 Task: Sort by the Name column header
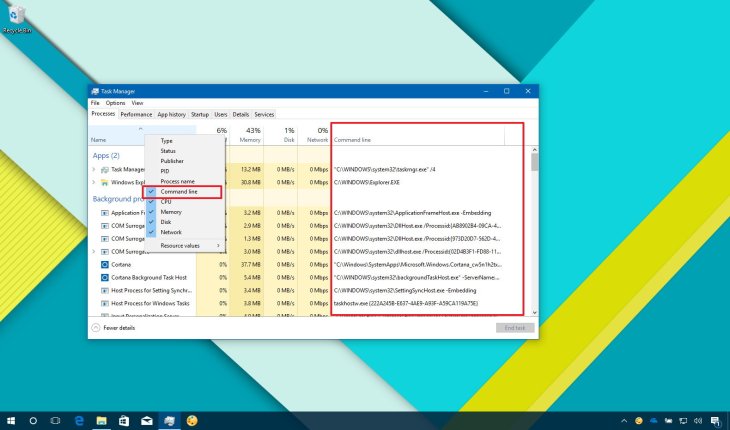coord(140,135)
